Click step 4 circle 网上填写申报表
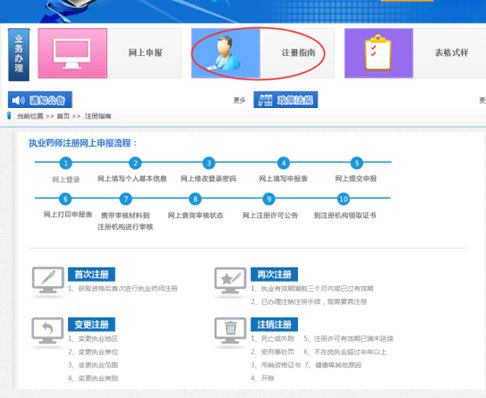This screenshot has height=398, width=486. [283, 163]
